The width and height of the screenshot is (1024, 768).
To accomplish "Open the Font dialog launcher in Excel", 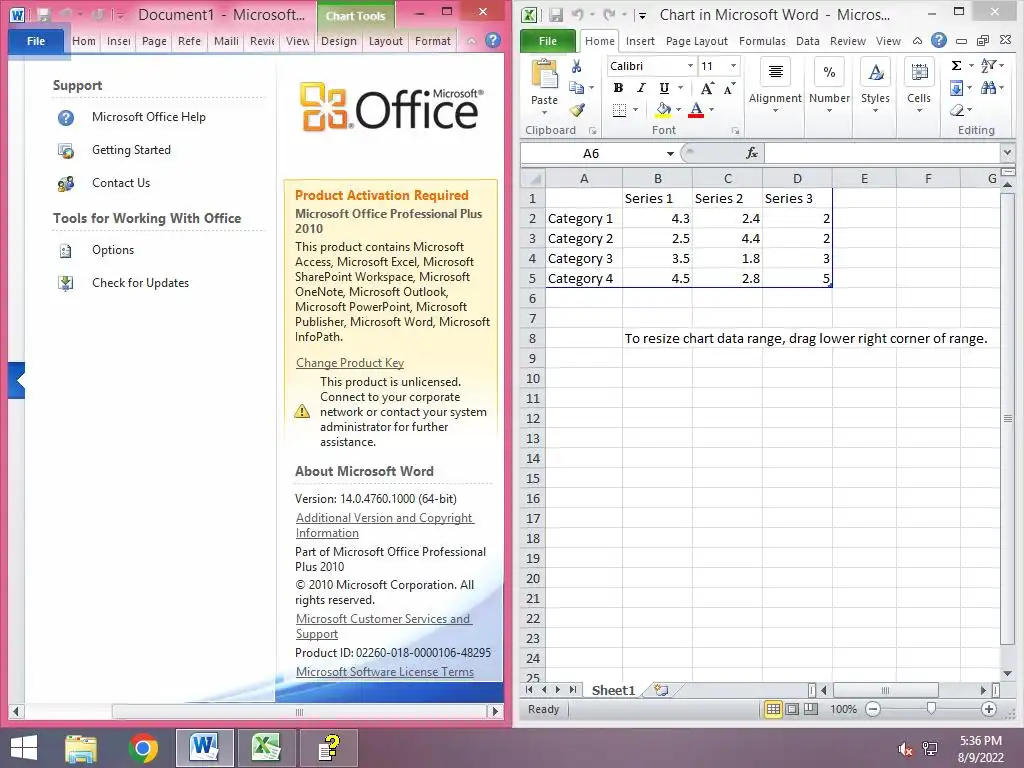I will [x=735, y=131].
